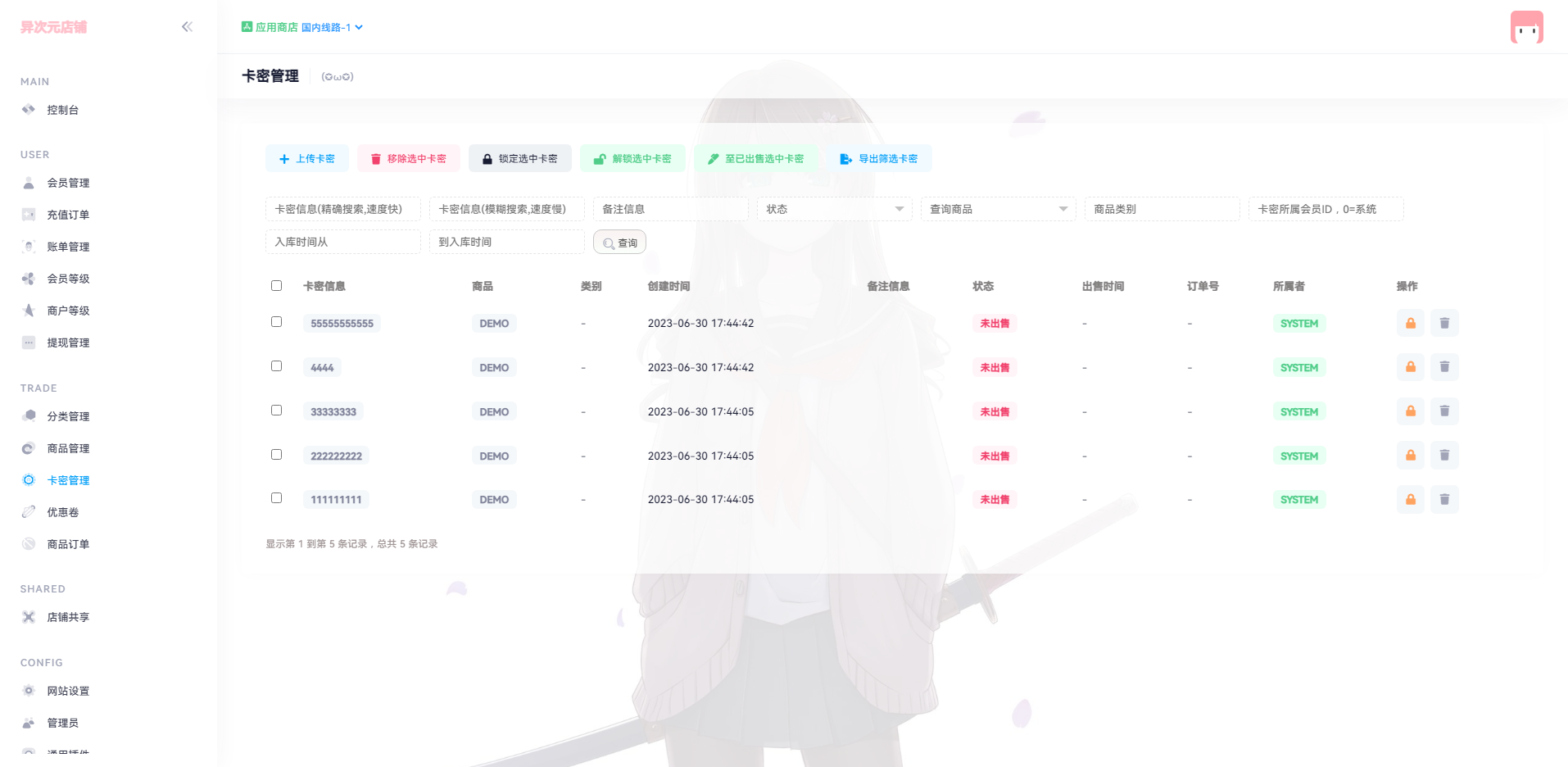Check the box for card 55555555555

tap(276, 322)
